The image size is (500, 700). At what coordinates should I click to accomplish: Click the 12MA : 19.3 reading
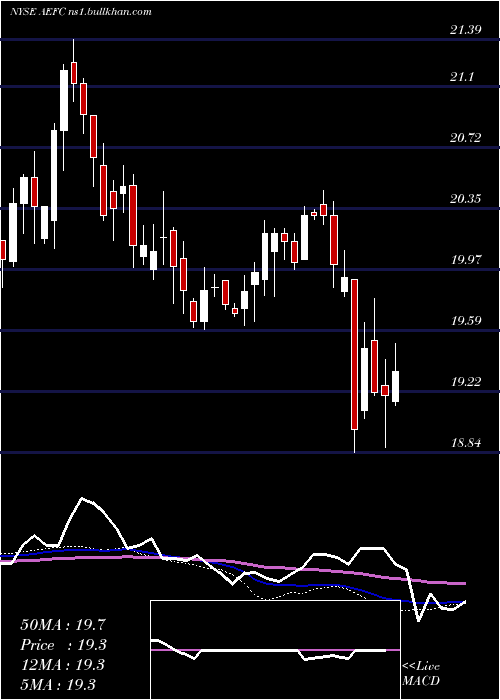[x=62, y=665]
